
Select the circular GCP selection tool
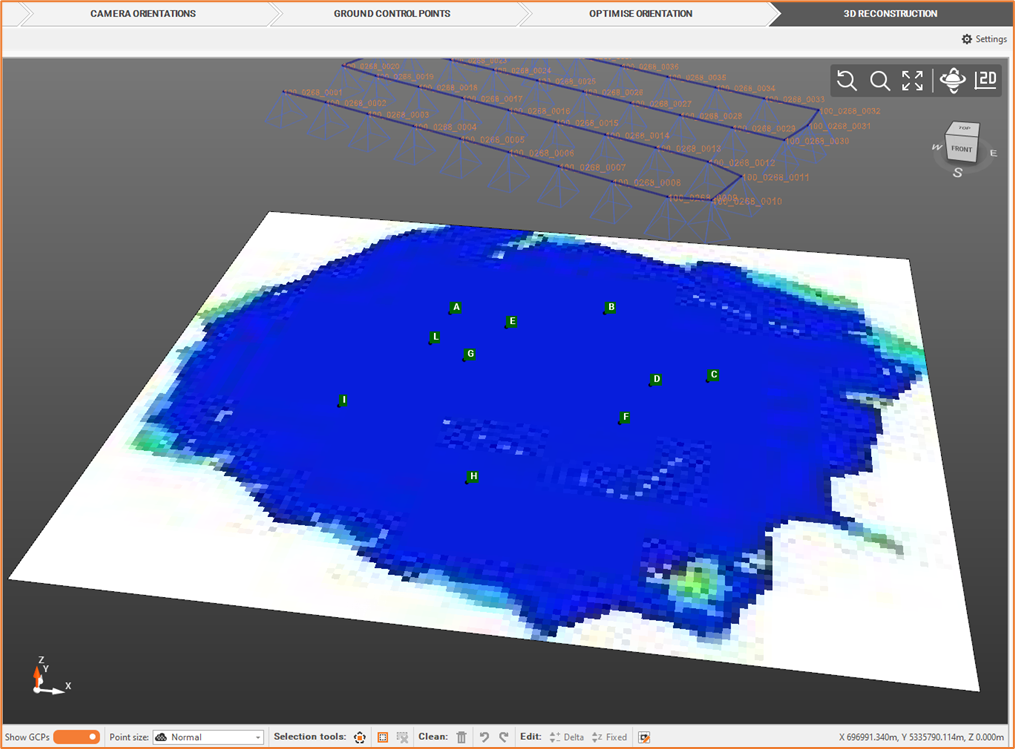pos(359,736)
